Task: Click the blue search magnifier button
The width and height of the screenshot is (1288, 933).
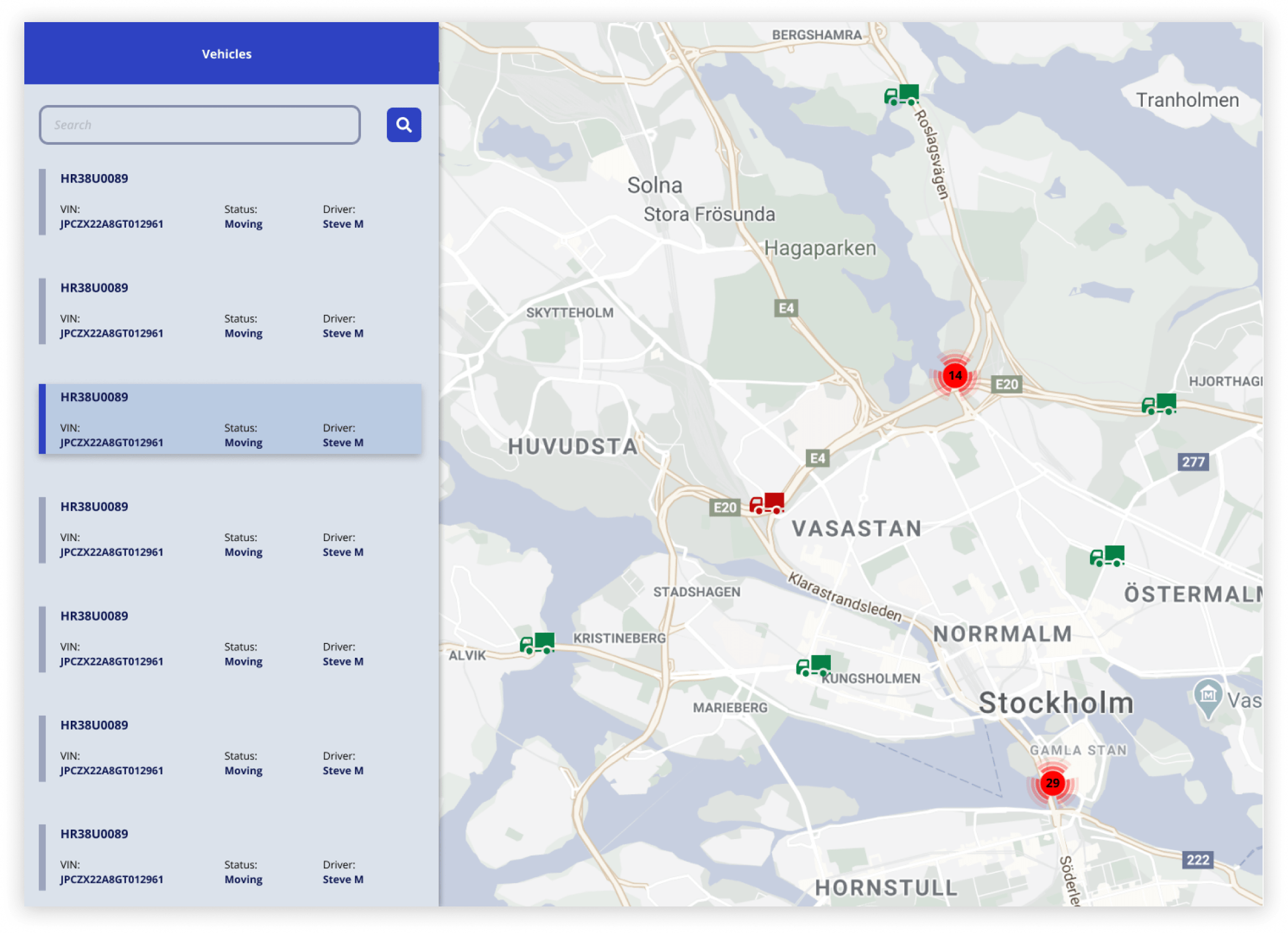Action: pyautogui.click(x=404, y=125)
